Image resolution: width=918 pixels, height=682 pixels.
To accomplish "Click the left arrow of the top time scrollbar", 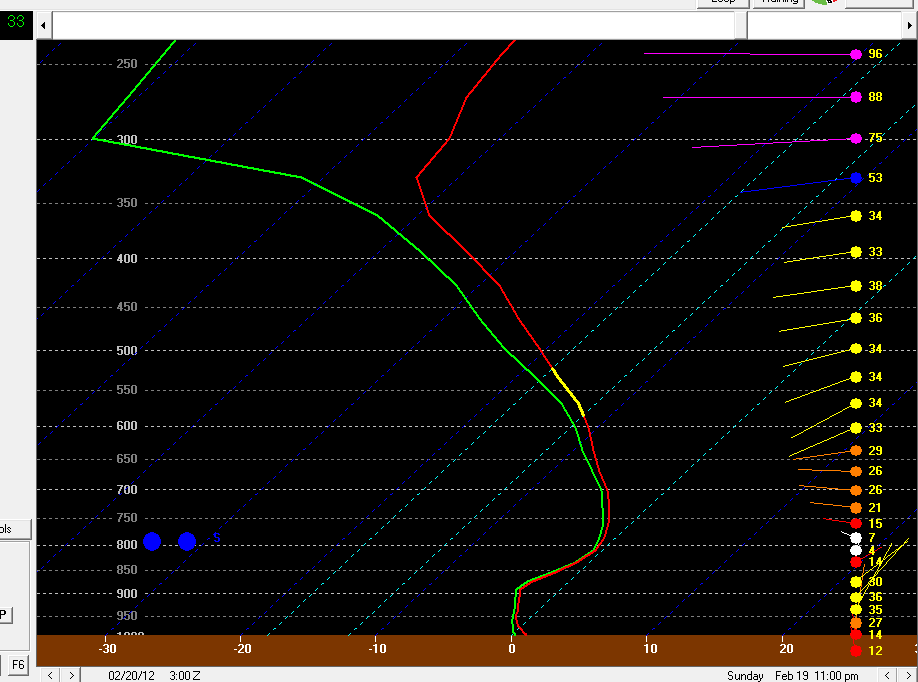I will pyautogui.click(x=43, y=25).
